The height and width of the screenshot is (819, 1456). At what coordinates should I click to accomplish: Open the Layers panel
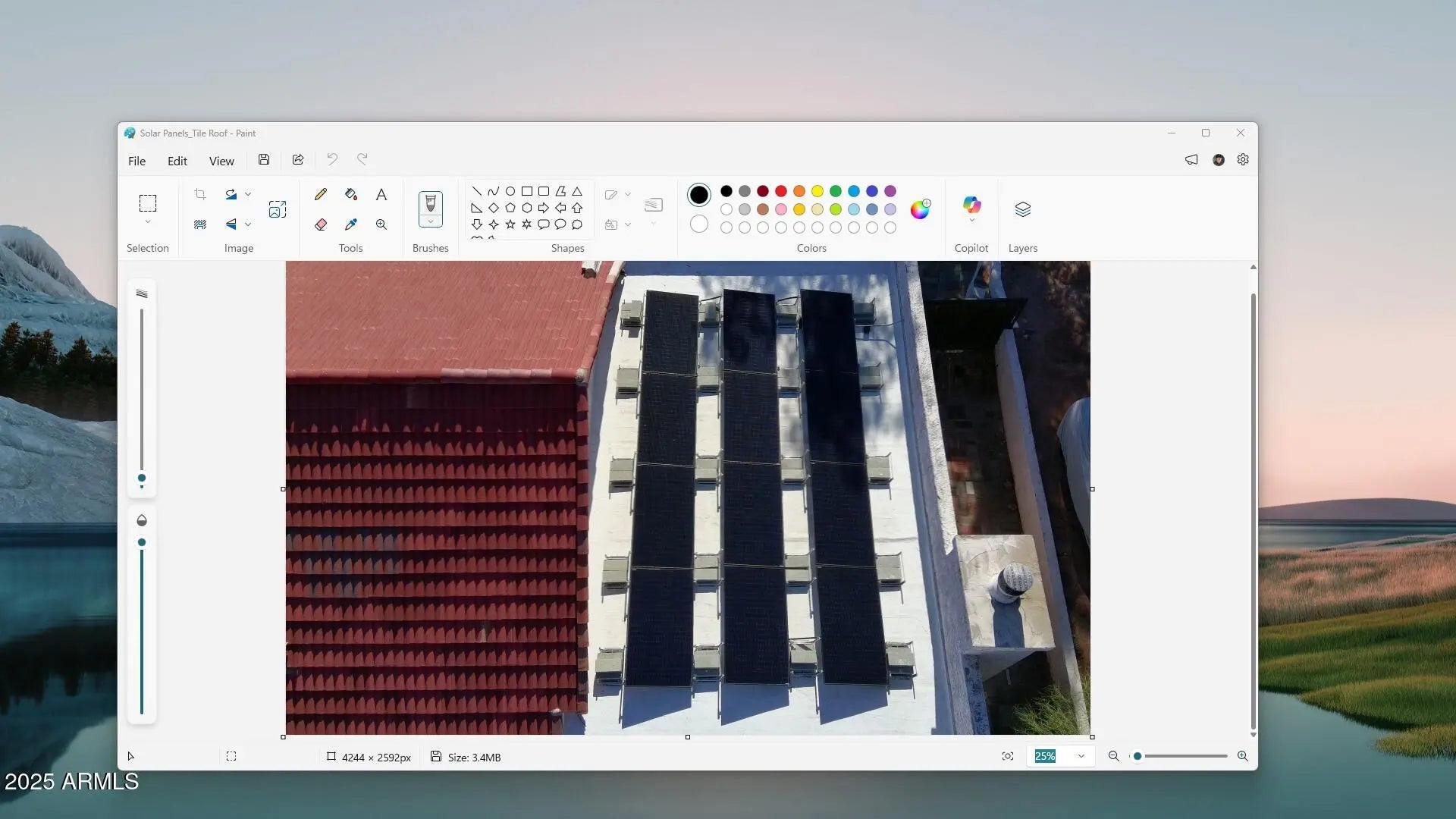tap(1022, 209)
